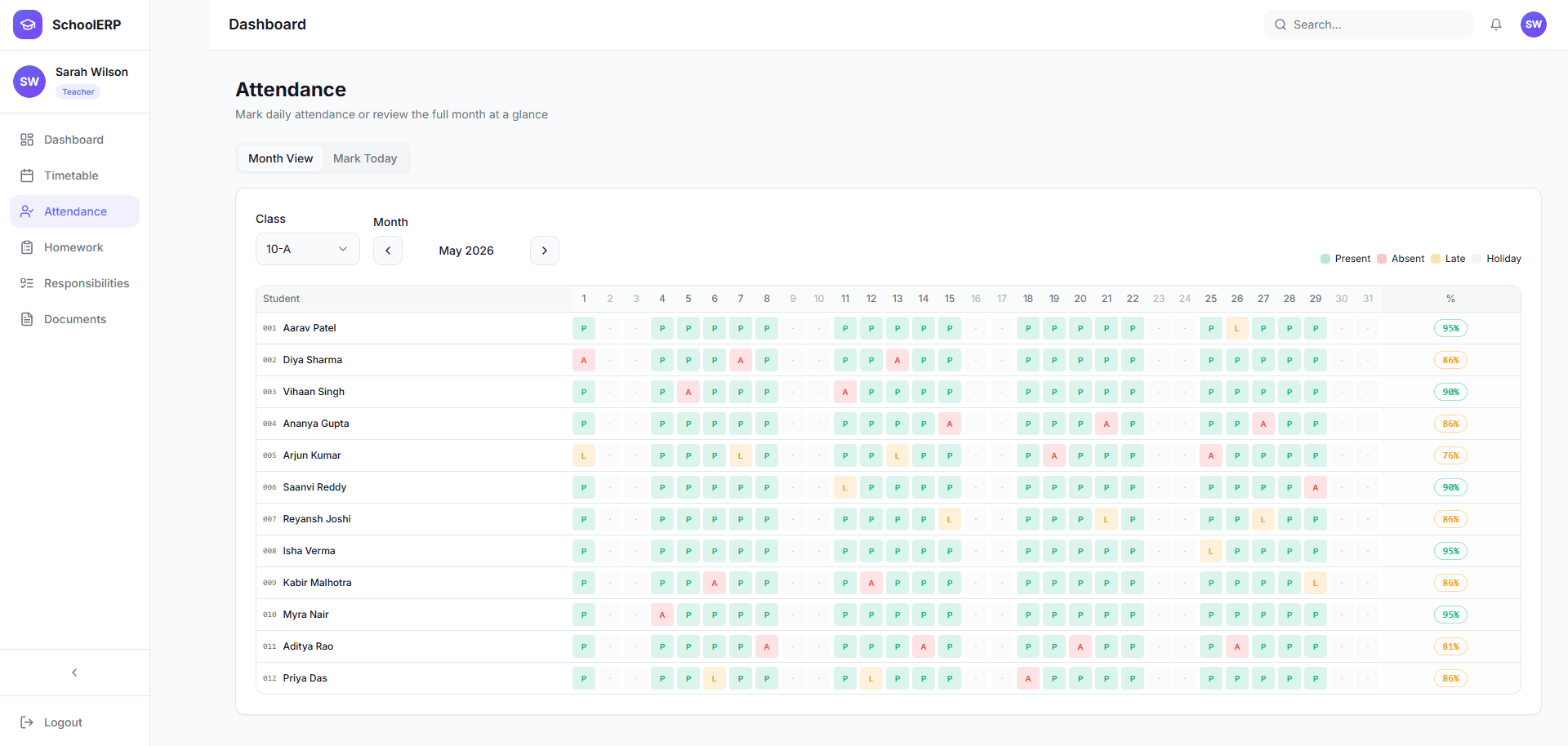
Task: Collapse the sidebar with chevron arrow
Action: (x=74, y=673)
